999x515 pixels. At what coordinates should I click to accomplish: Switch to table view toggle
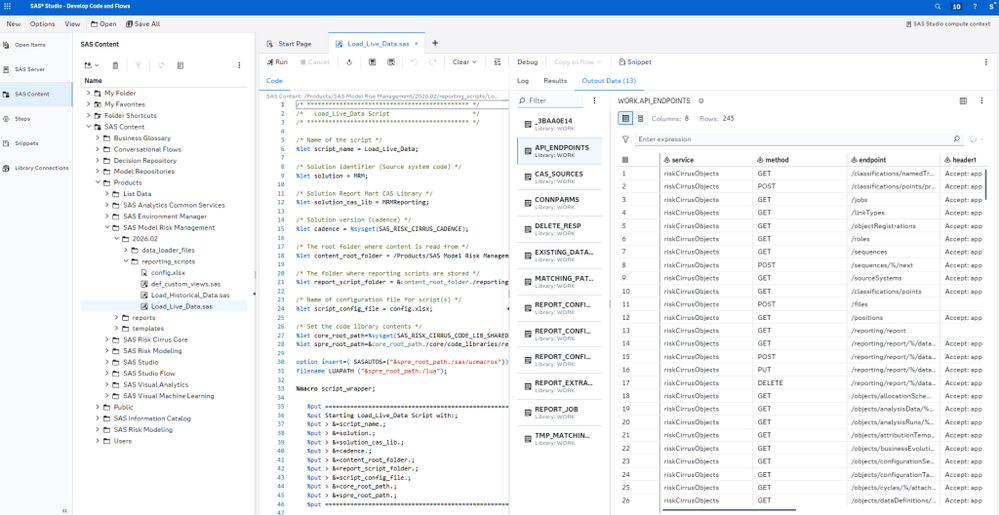click(x=626, y=119)
